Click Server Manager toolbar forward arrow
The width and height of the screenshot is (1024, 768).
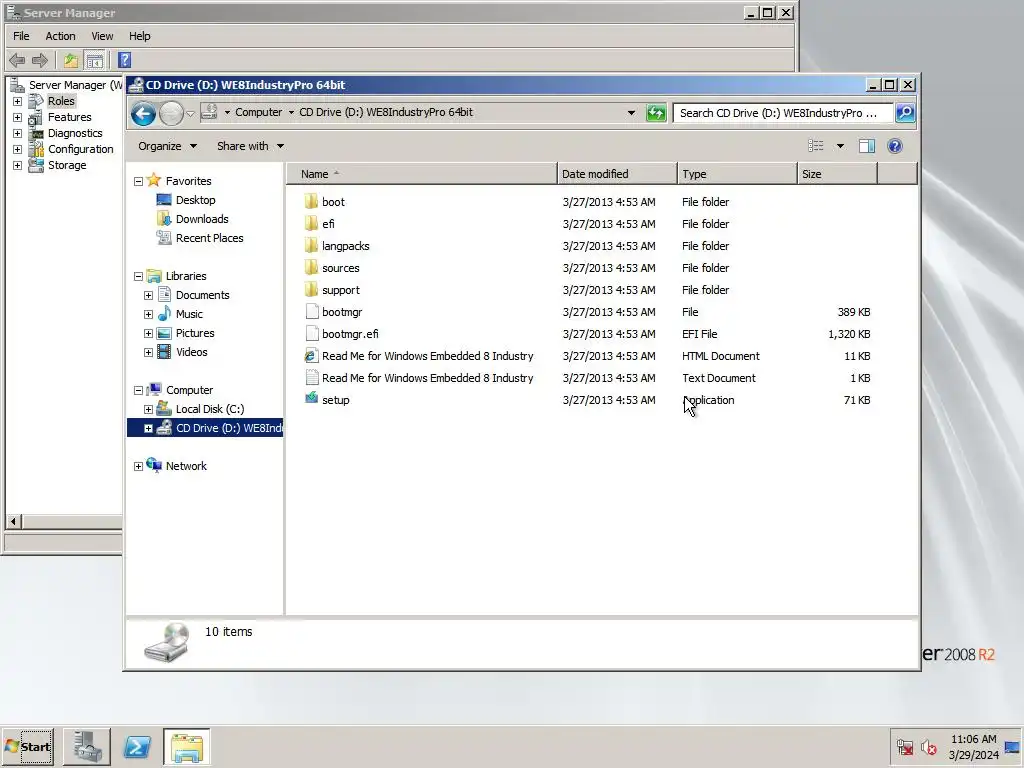pyautogui.click(x=40, y=61)
